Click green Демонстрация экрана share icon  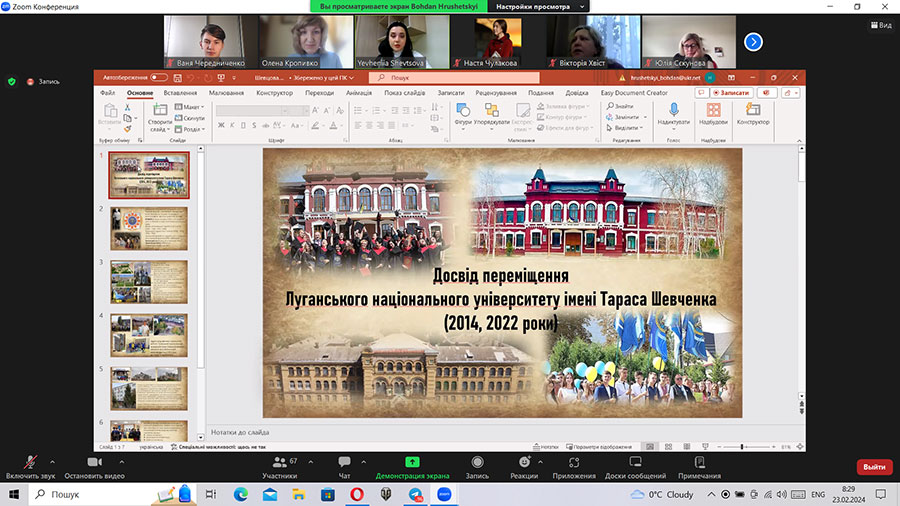[x=412, y=463]
